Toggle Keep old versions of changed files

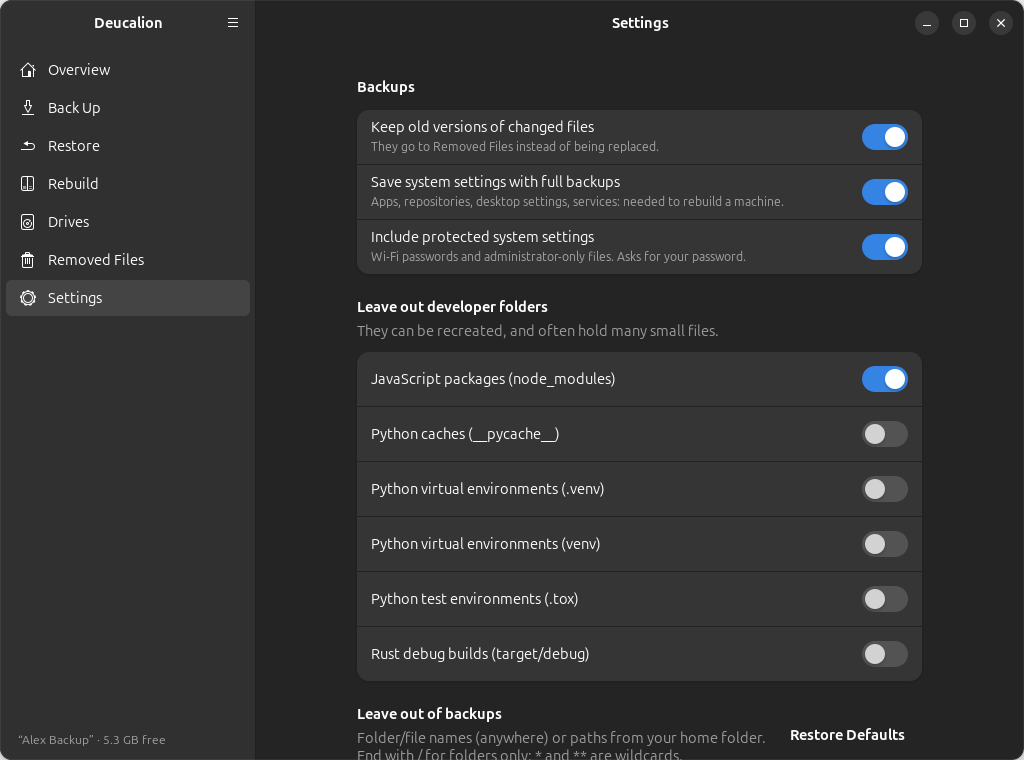[884, 137]
